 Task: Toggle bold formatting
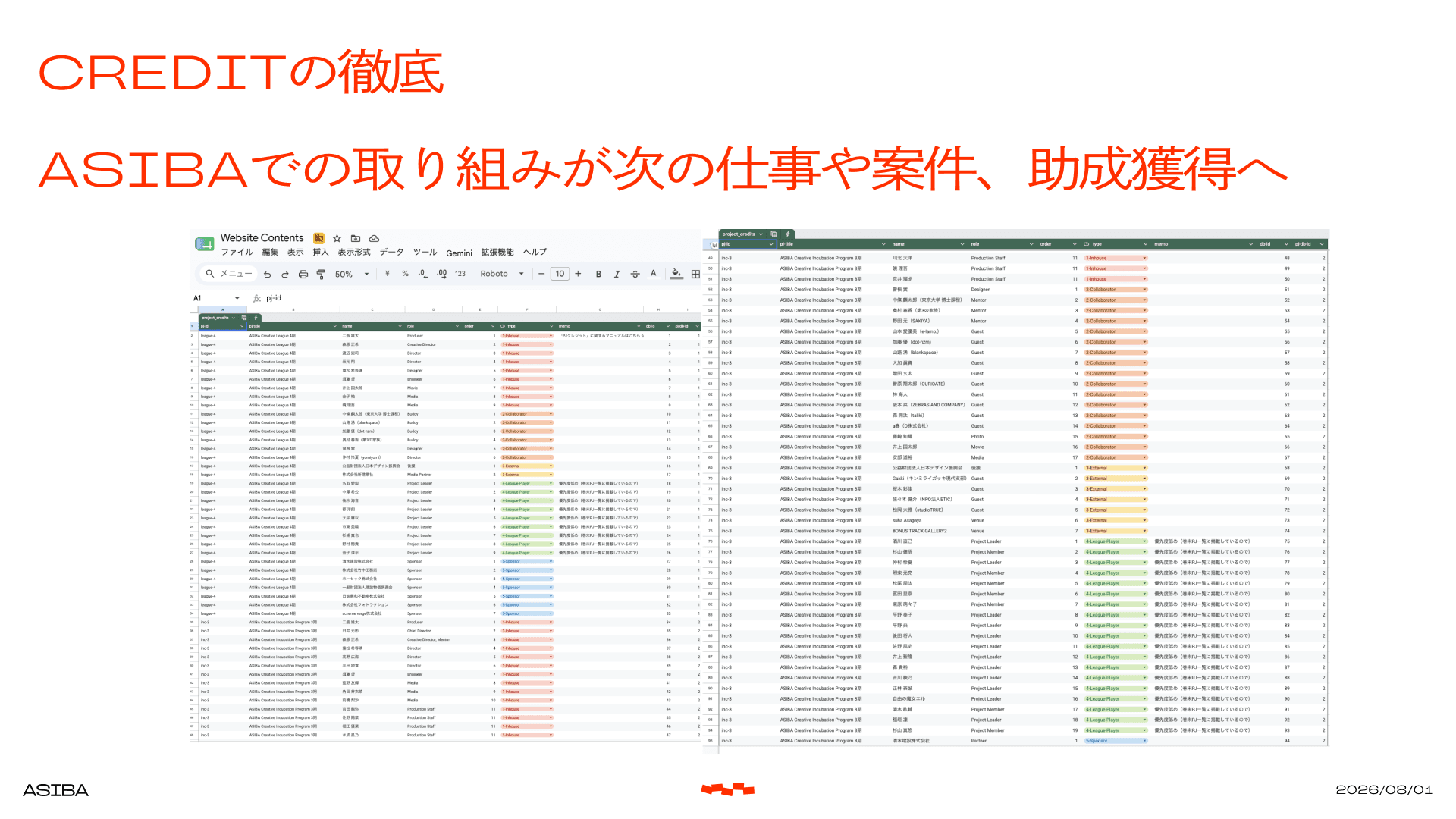599,274
